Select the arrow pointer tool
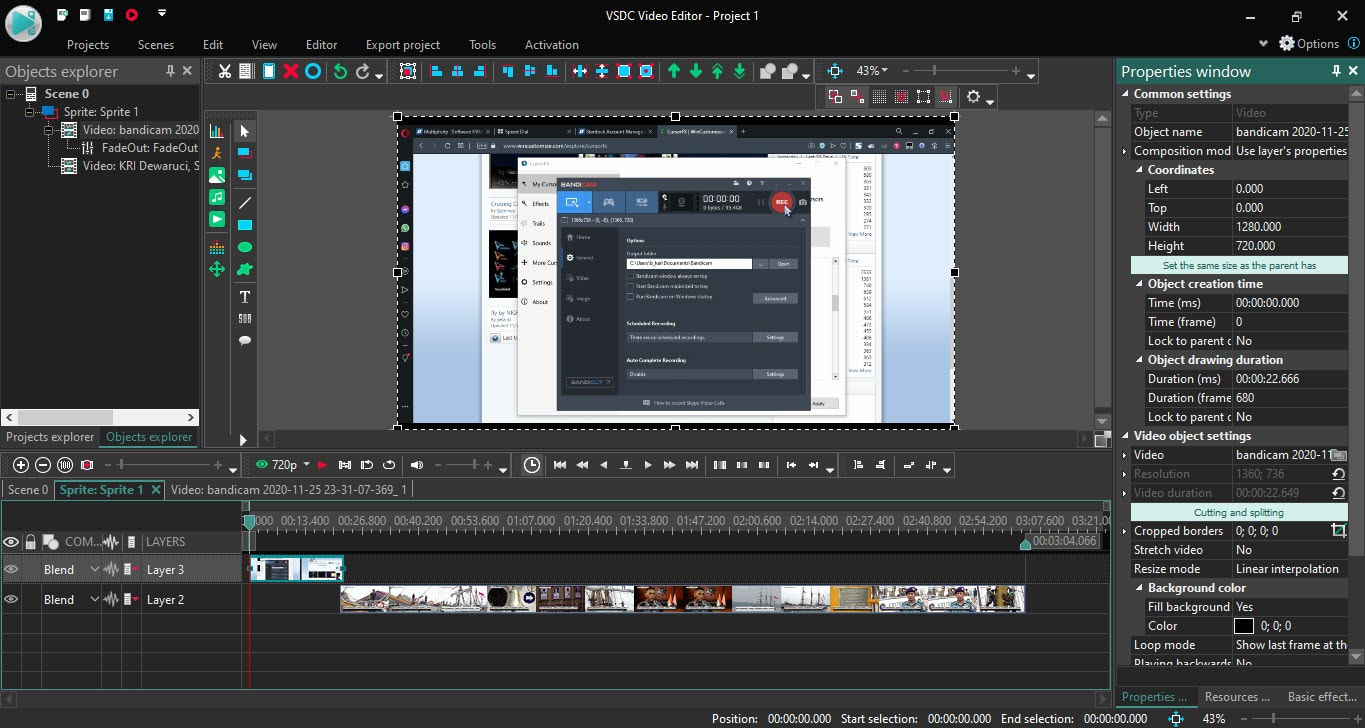The width and height of the screenshot is (1365, 728). 245,131
